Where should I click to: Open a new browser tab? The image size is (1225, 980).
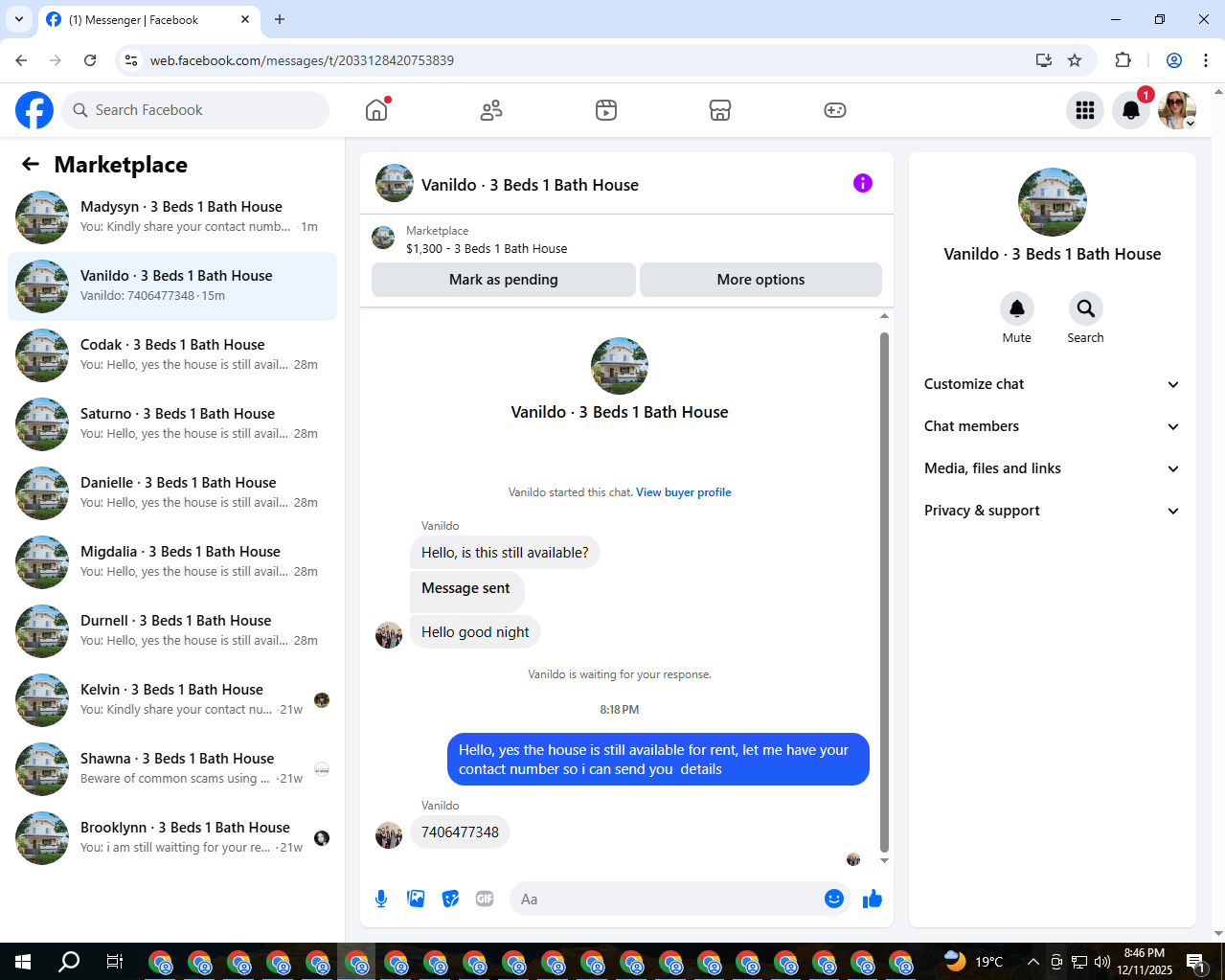[x=280, y=19]
